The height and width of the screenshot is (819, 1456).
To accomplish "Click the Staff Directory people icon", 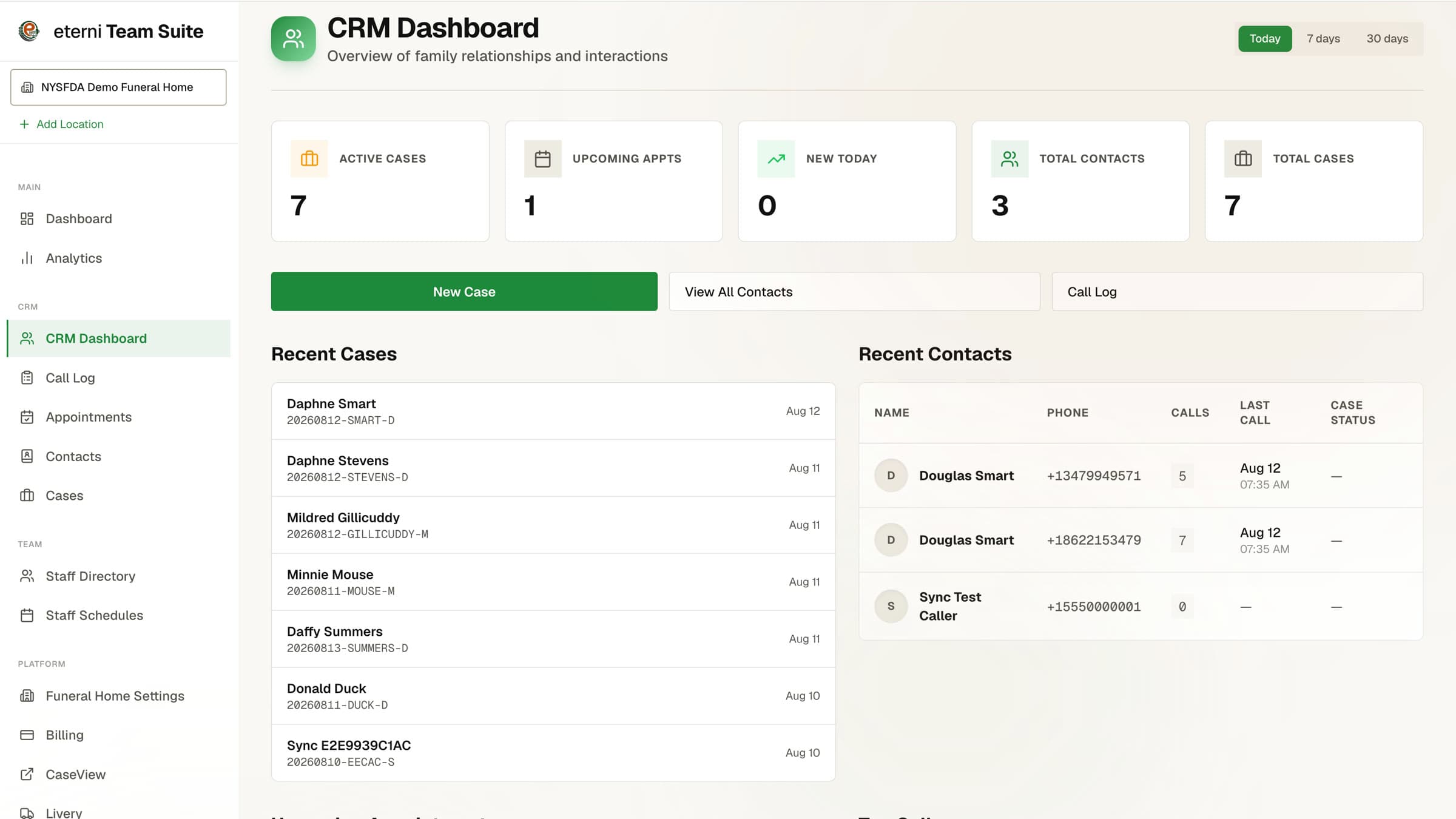I will [27, 576].
